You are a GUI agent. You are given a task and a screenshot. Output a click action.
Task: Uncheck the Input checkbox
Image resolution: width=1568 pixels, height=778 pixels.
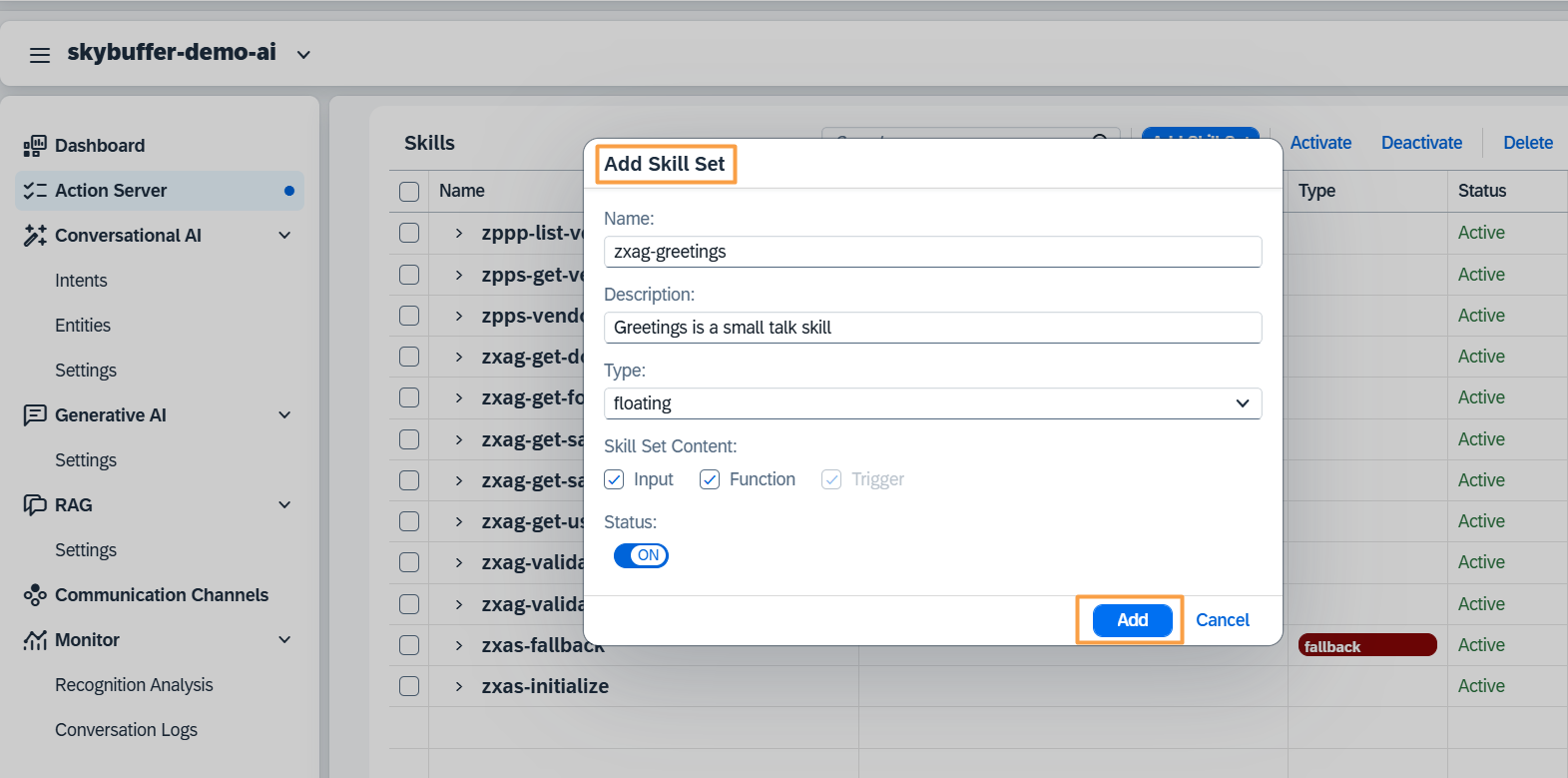[614, 479]
